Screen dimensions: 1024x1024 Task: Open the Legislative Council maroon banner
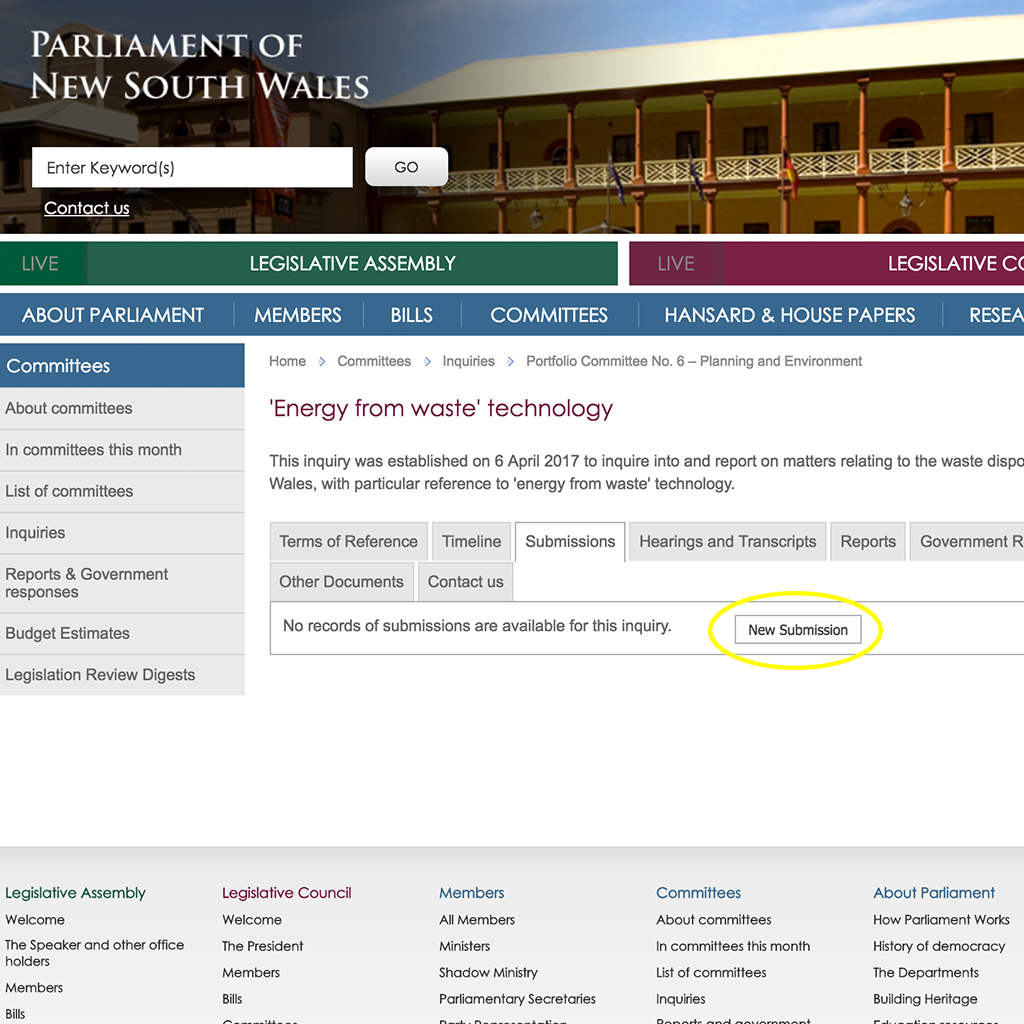coord(874,263)
